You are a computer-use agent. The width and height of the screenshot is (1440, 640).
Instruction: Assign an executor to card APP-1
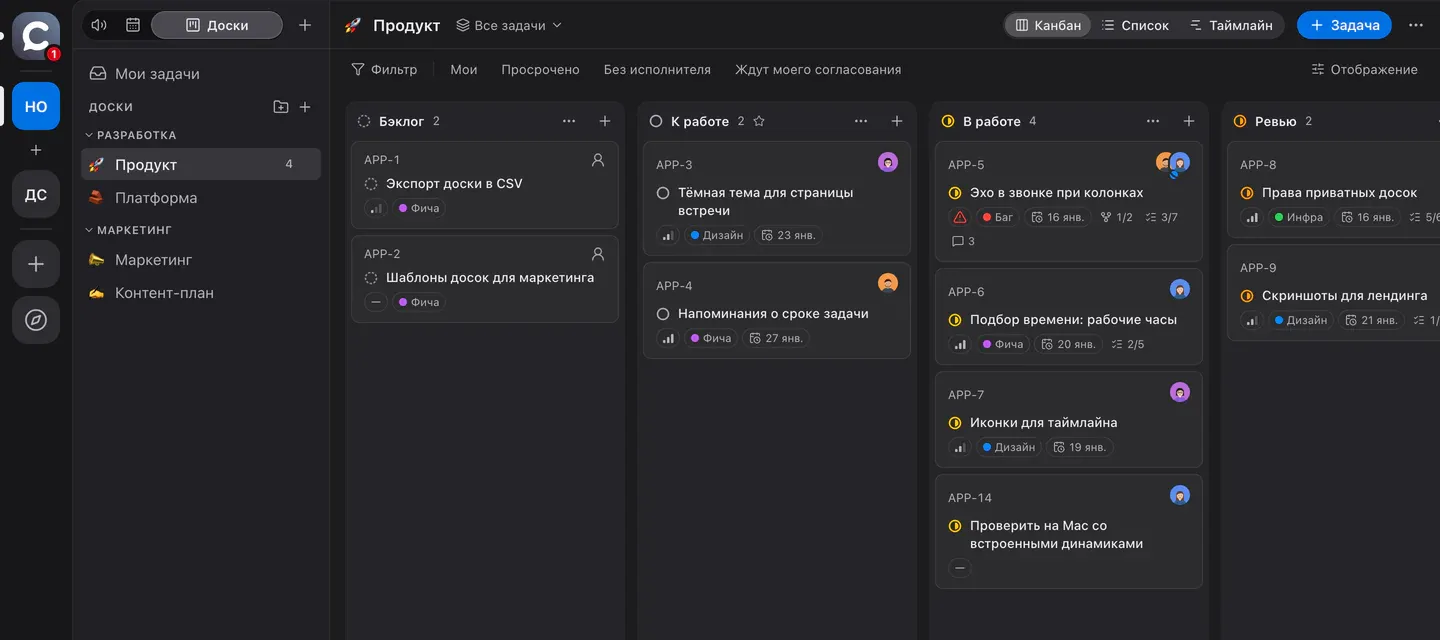click(x=598, y=159)
